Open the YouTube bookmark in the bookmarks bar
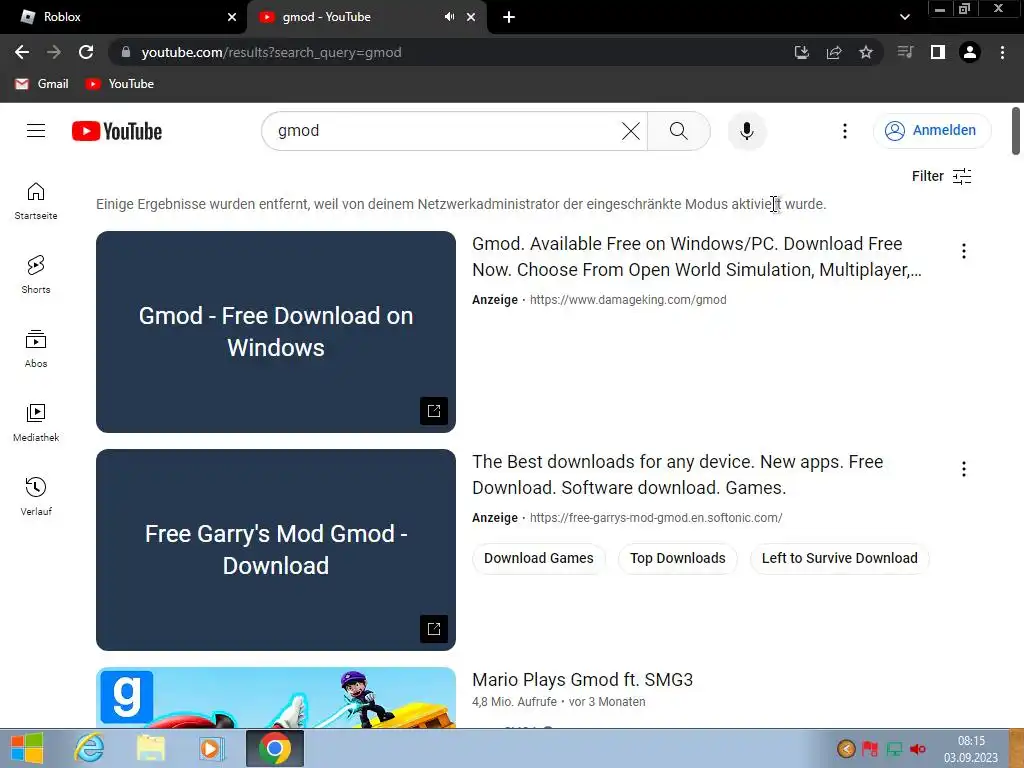This screenshot has width=1024, height=768. pyautogui.click(x=120, y=84)
